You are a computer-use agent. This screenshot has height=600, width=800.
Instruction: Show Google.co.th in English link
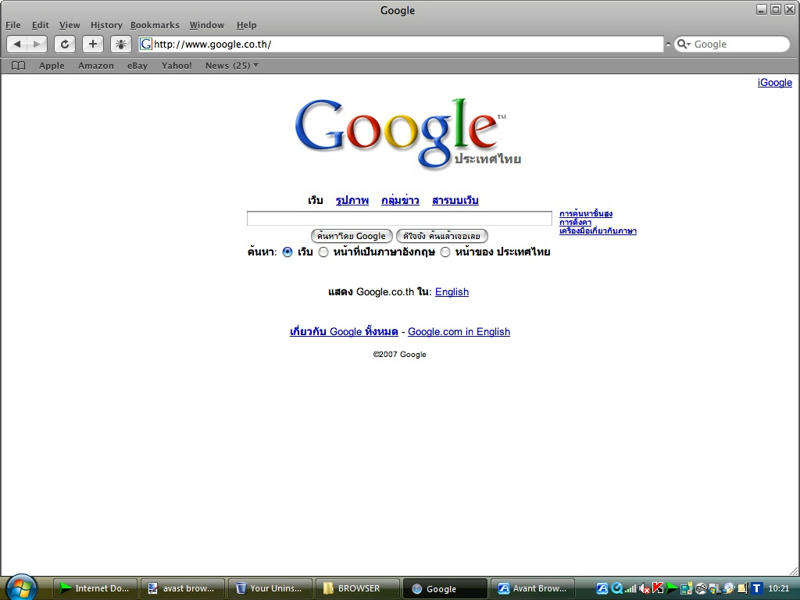pyautogui.click(x=452, y=292)
